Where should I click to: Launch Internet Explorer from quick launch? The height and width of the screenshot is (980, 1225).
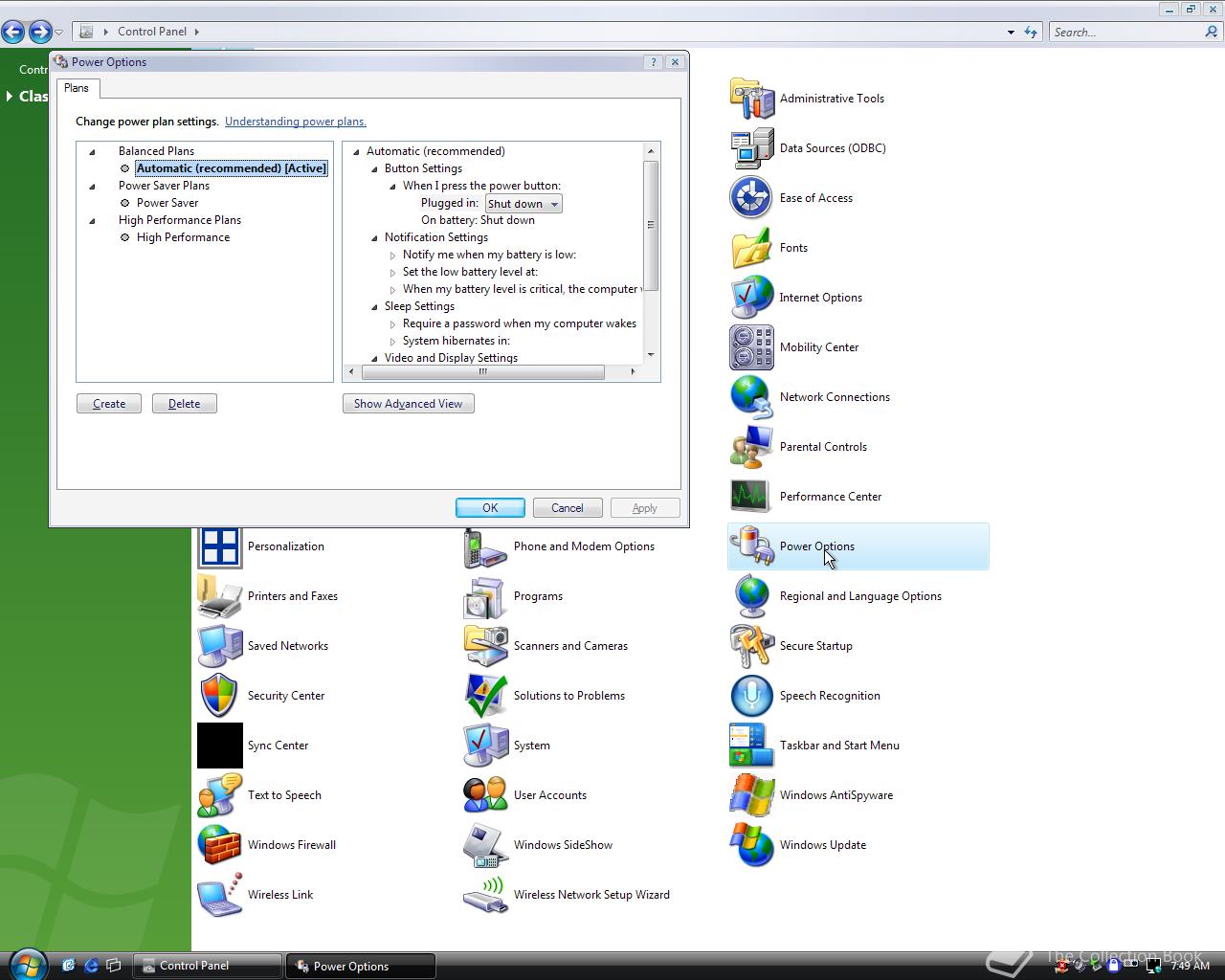tap(91, 966)
